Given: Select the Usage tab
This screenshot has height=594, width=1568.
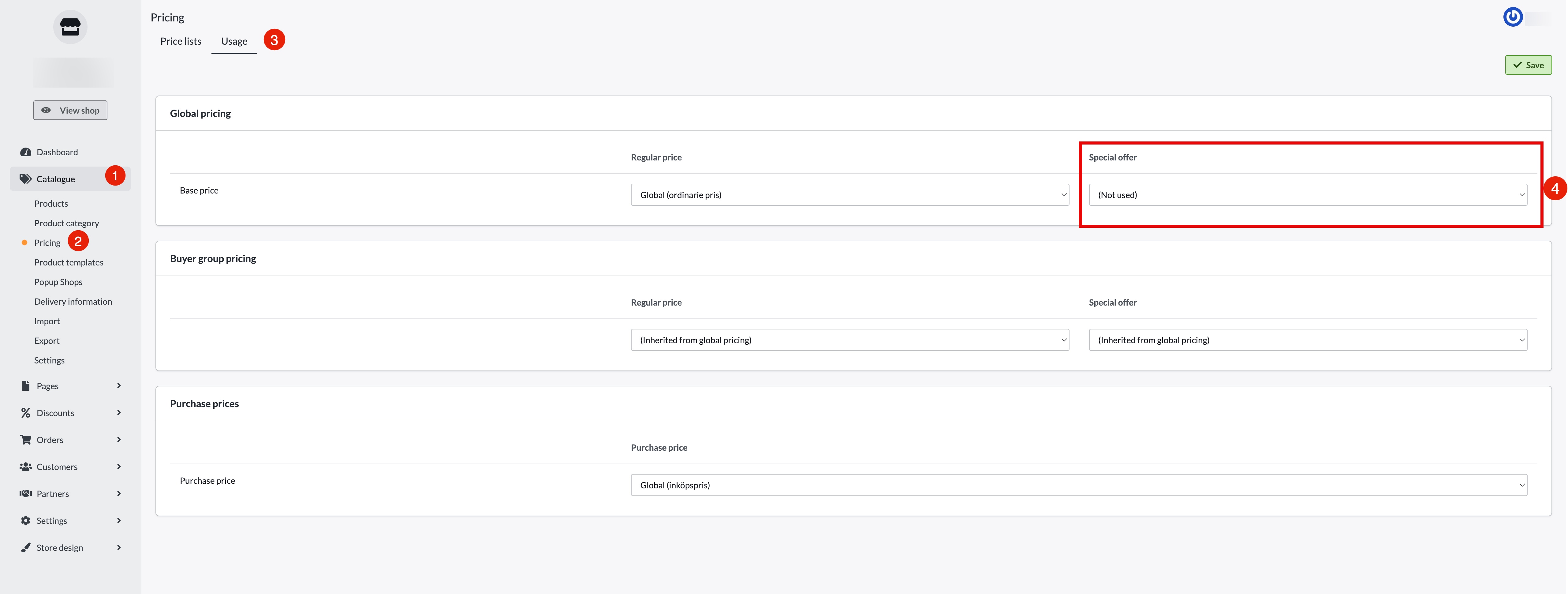Looking at the screenshot, I should tap(234, 41).
